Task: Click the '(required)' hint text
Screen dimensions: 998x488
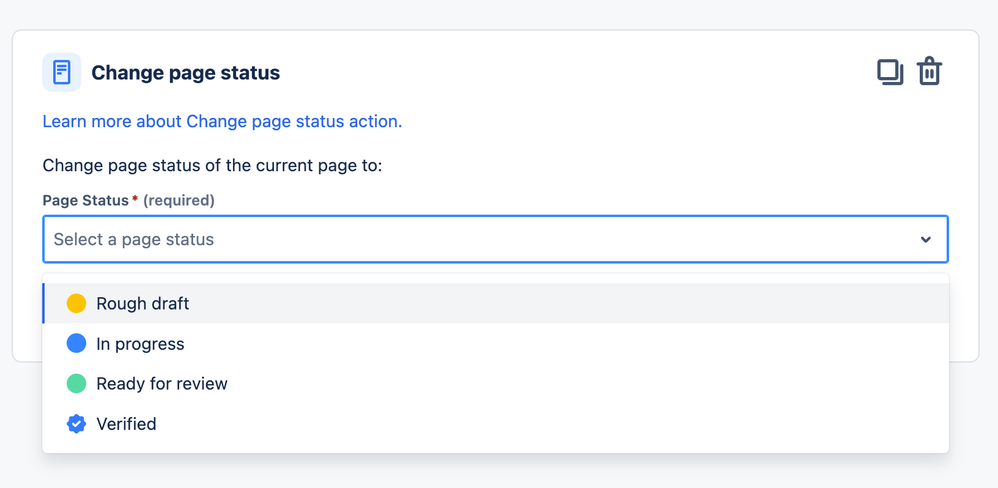Action: coord(179,200)
